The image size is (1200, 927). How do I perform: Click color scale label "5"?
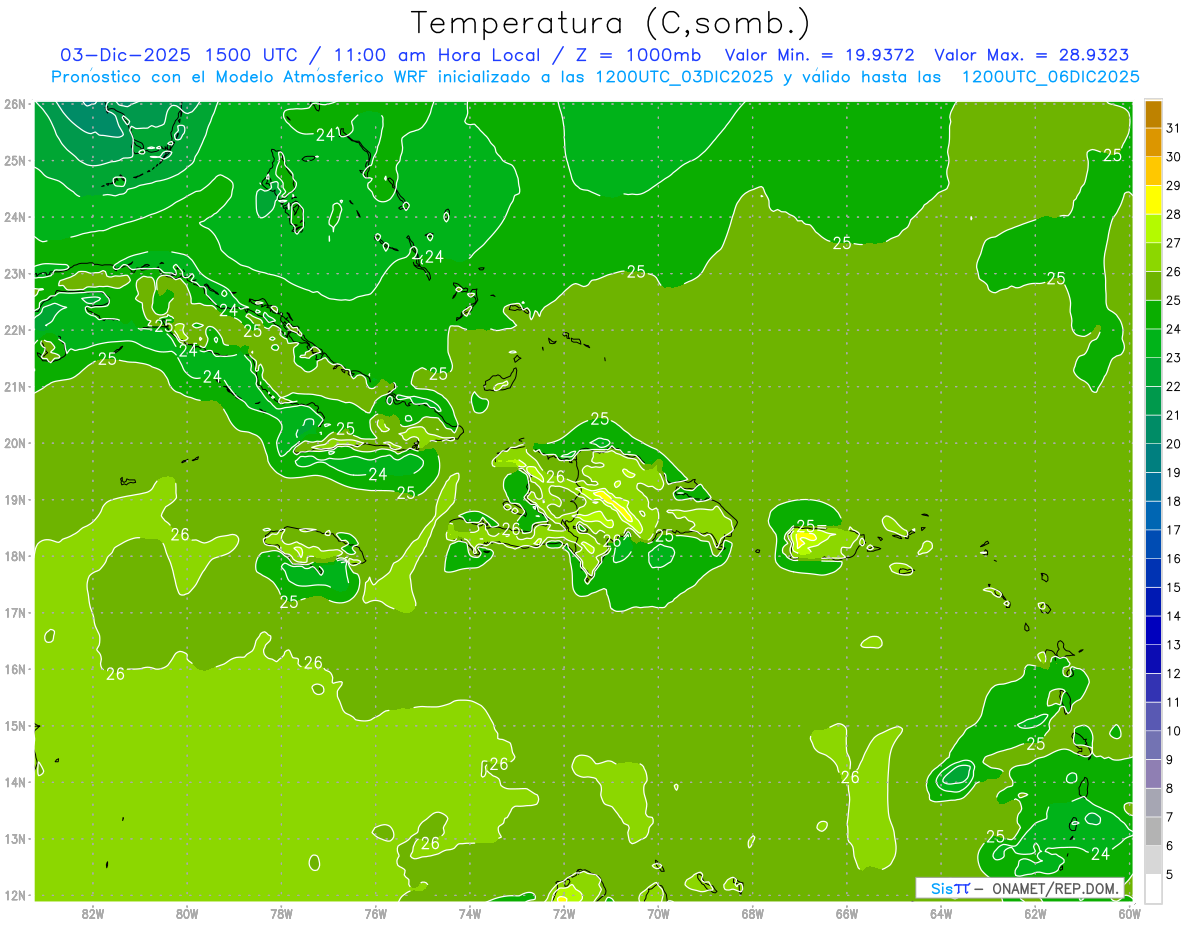[x=1169, y=874]
